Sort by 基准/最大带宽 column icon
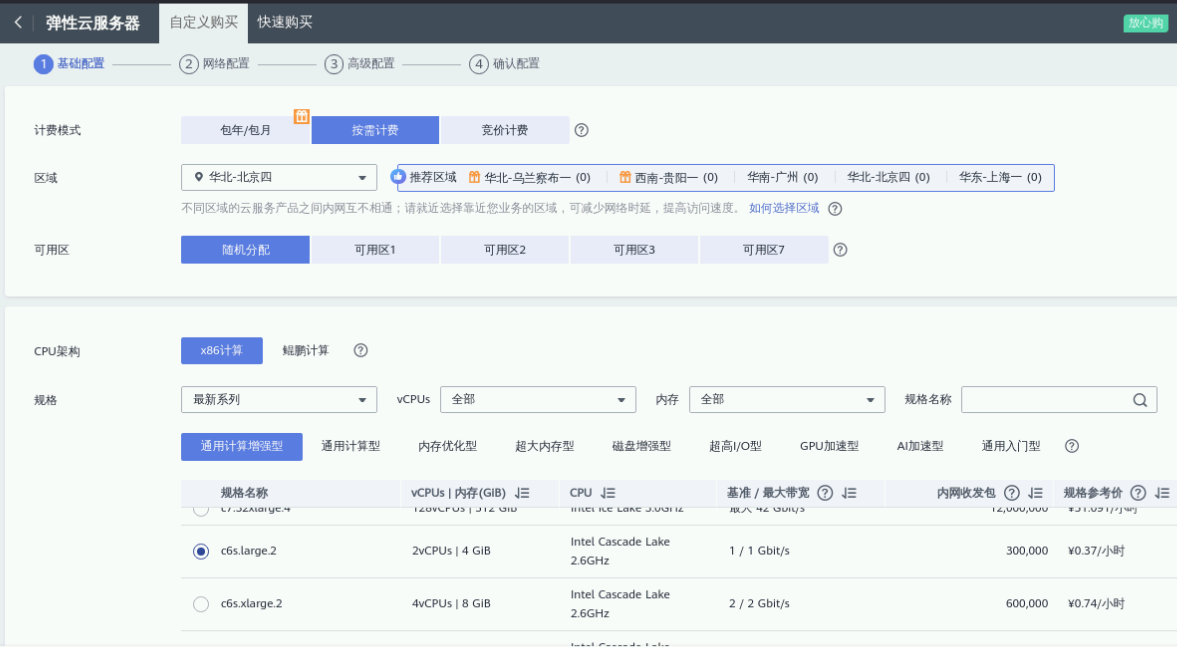The width and height of the screenshot is (1177, 647). [849, 493]
